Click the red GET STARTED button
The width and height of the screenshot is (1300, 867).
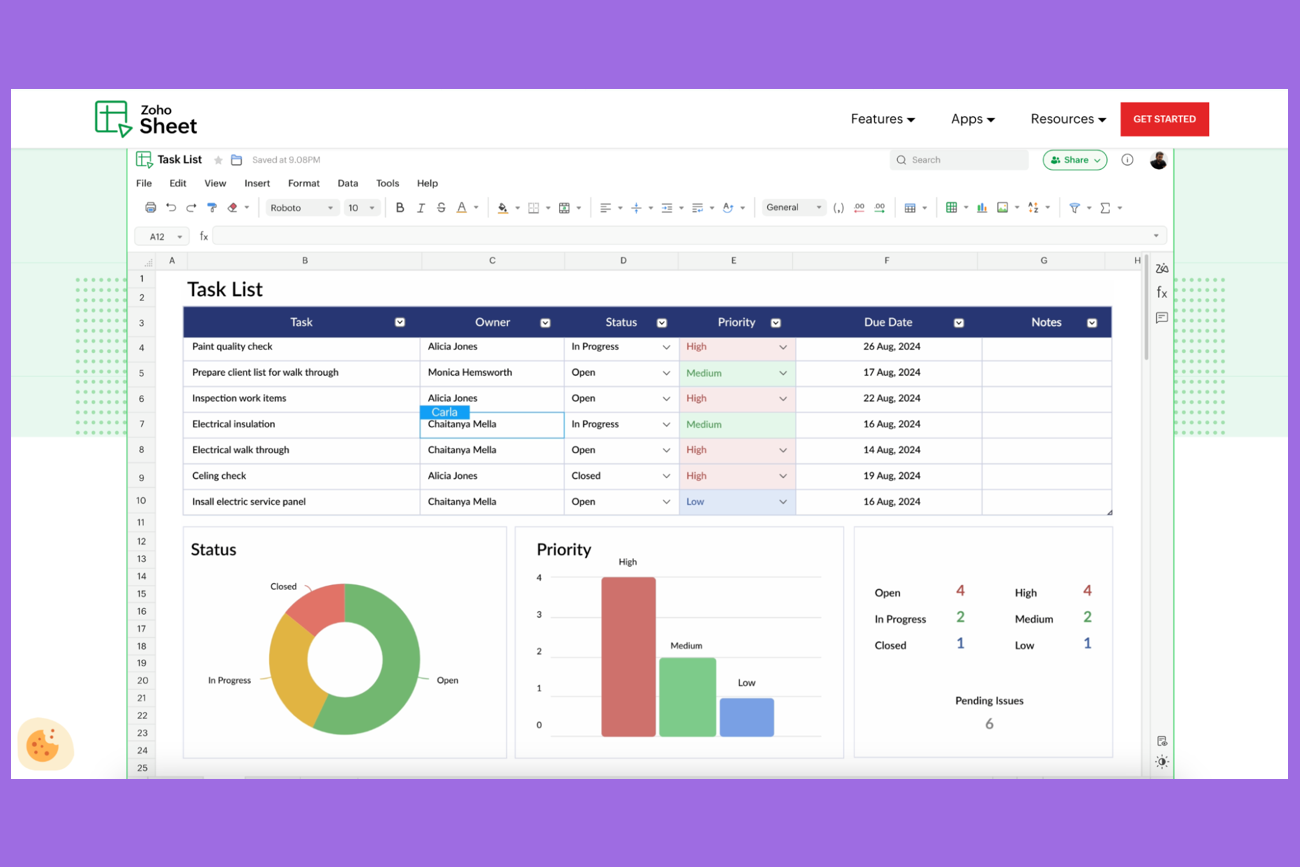[1164, 119]
